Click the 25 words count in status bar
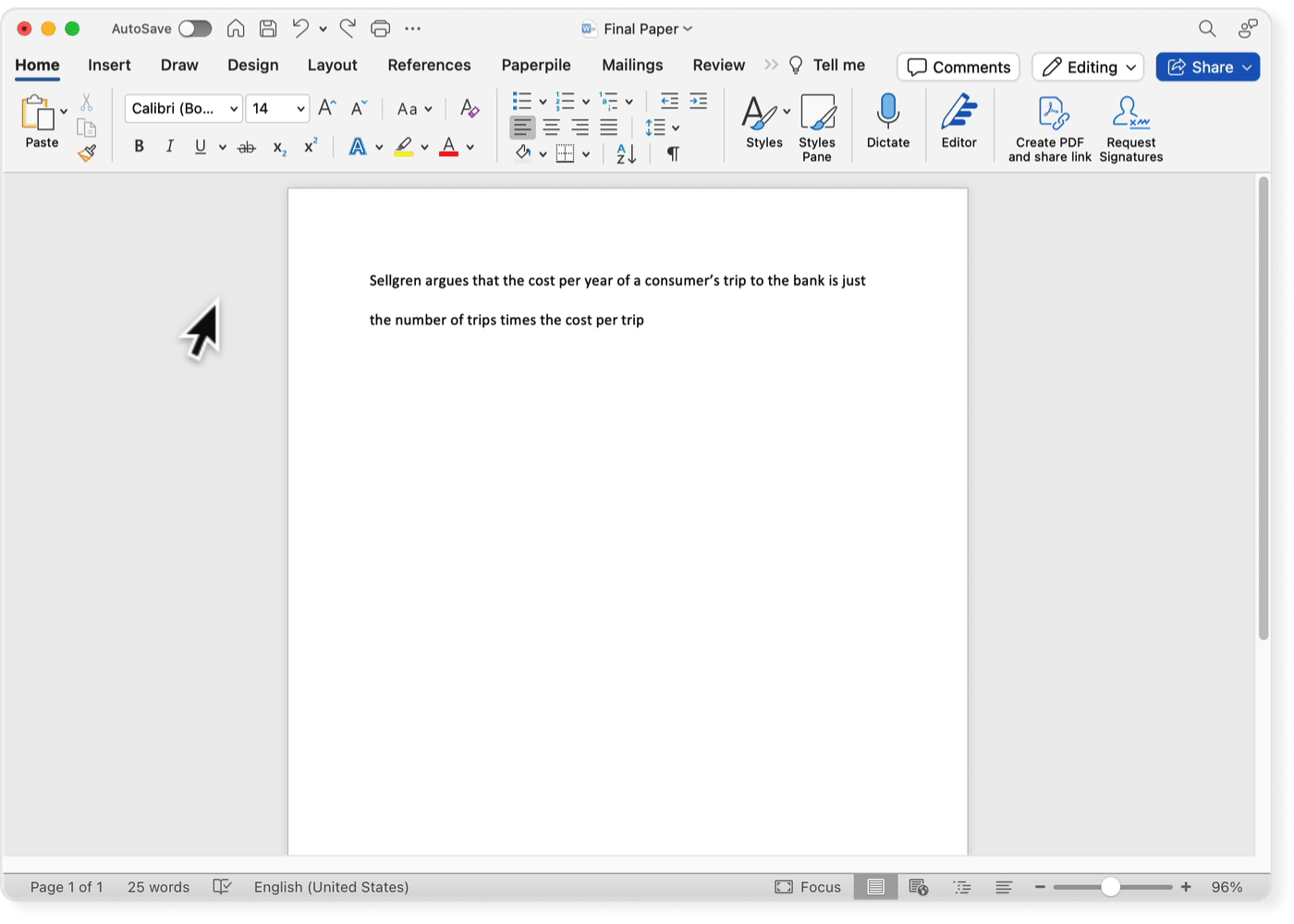Image resolution: width=1294 pixels, height=924 pixels. (158, 887)
